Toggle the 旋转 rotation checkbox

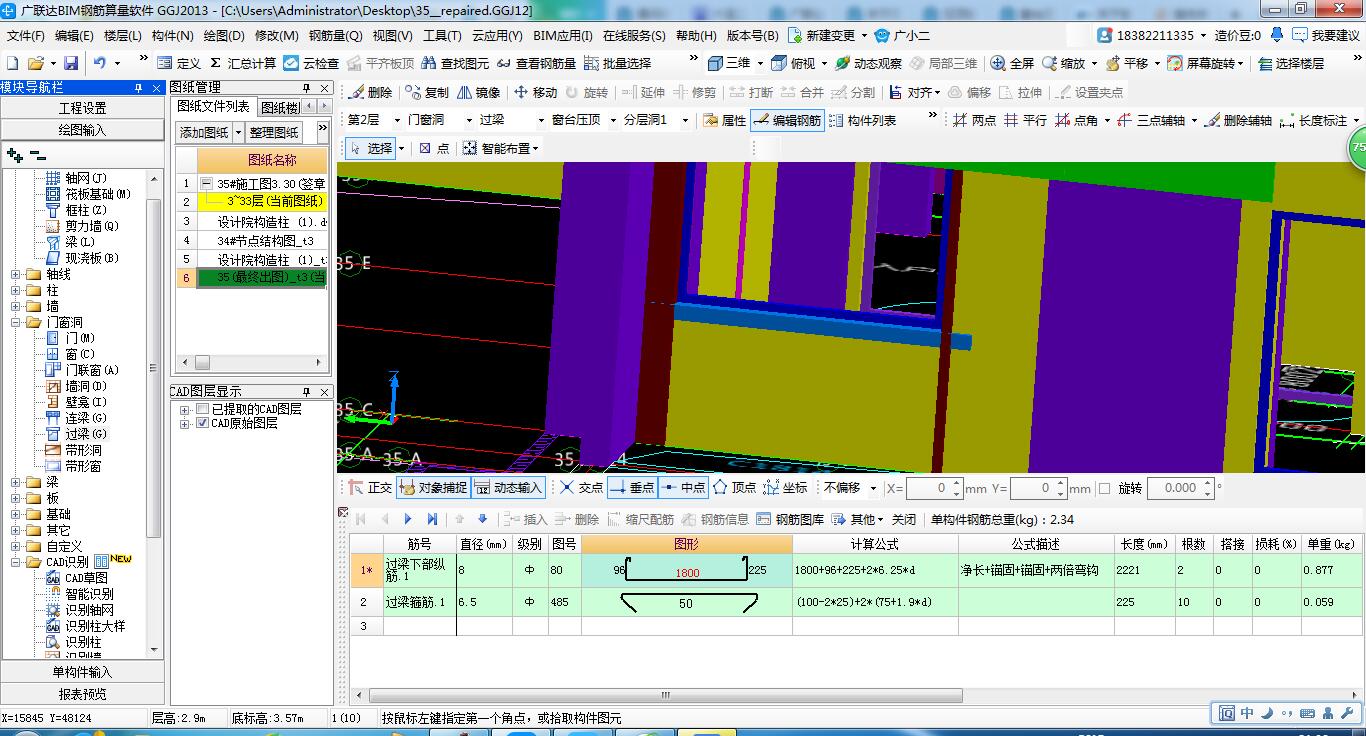[x=1104, y=488]
